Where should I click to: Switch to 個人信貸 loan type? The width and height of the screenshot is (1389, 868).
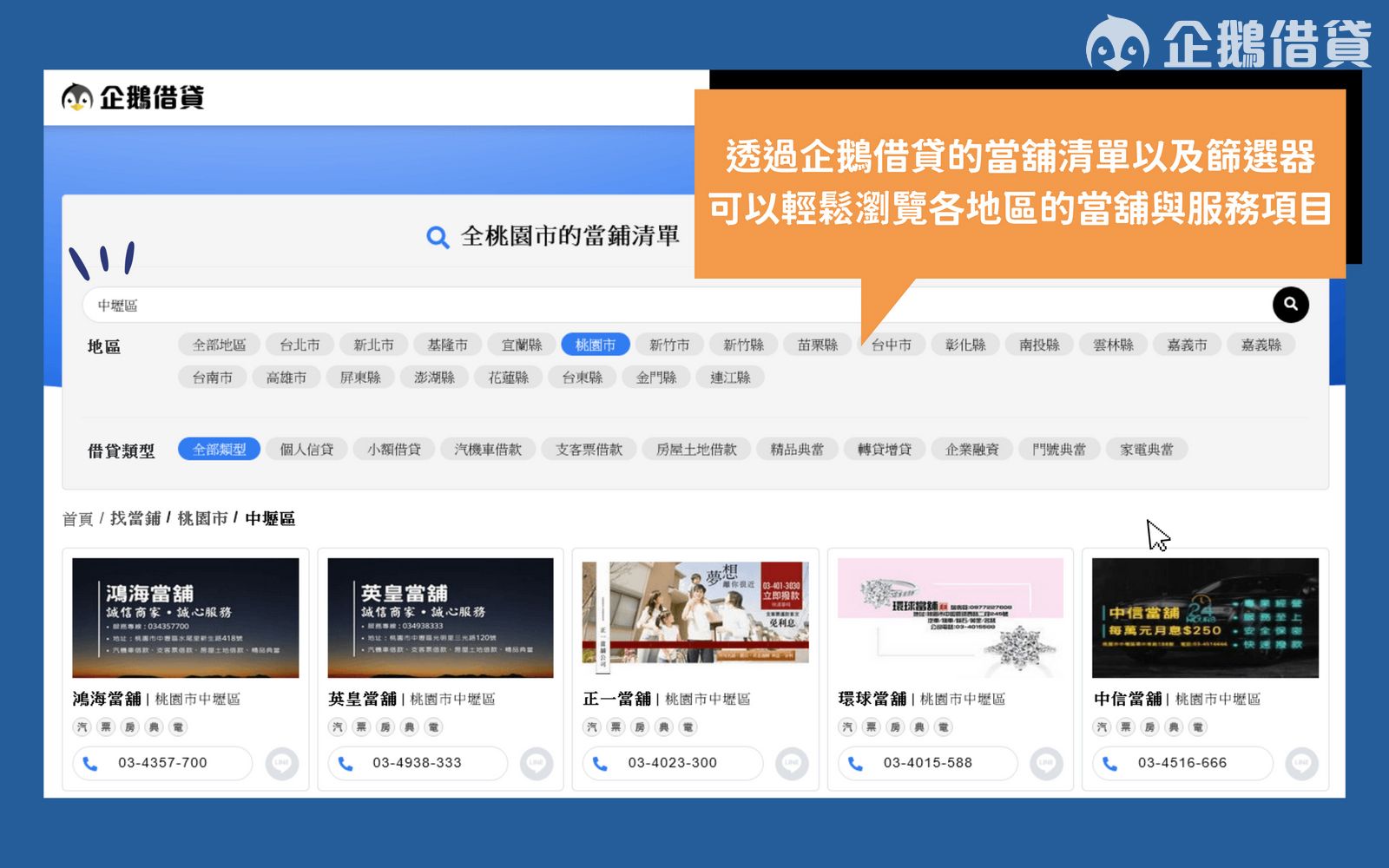pyautogui.click(x=306, y=449)
